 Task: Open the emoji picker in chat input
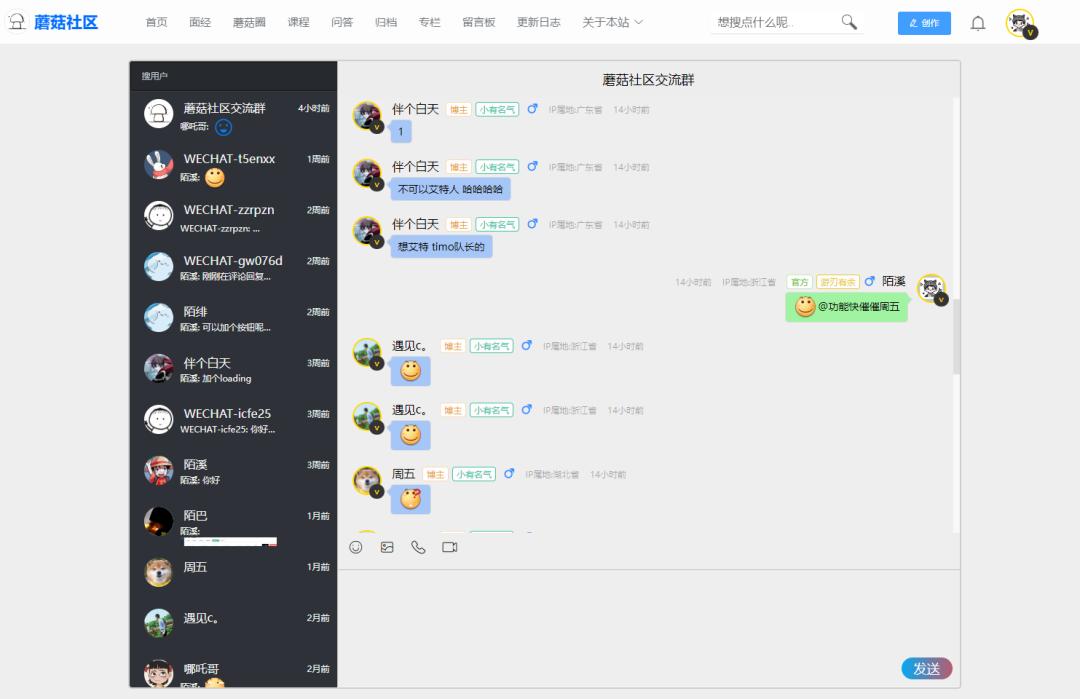356,547
